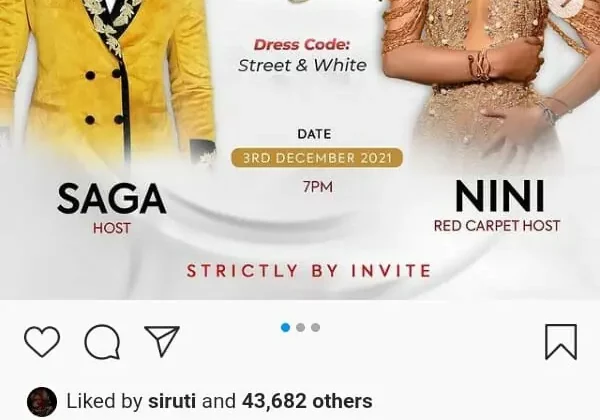Save the post with the bookmark icon
This screenshot has width=600, height=420.
(561, 342)
